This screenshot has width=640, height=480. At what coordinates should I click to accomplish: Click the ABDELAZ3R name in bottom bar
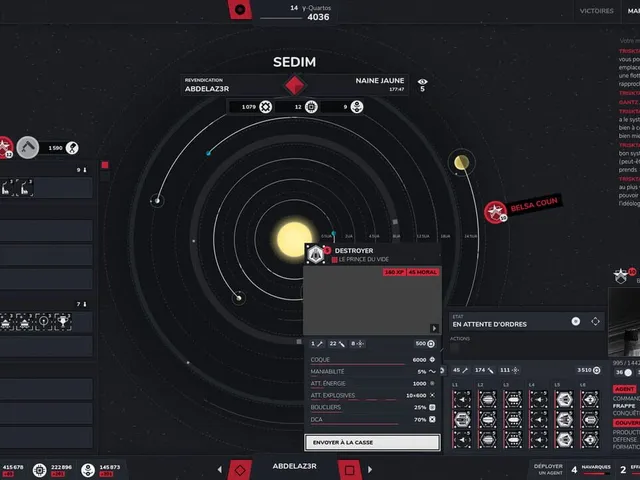point(295,466)
